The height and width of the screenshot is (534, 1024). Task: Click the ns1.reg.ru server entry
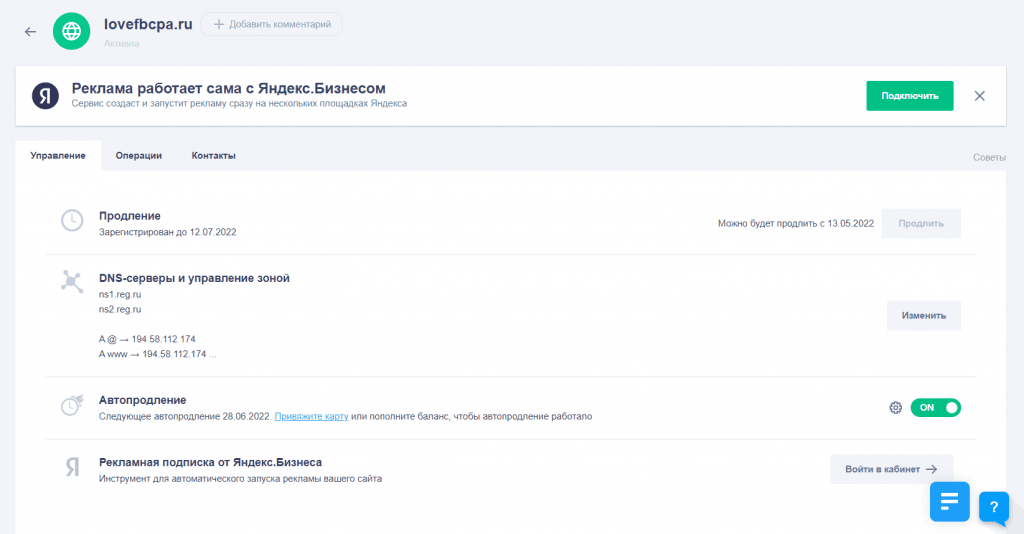[x=120, y=294]
